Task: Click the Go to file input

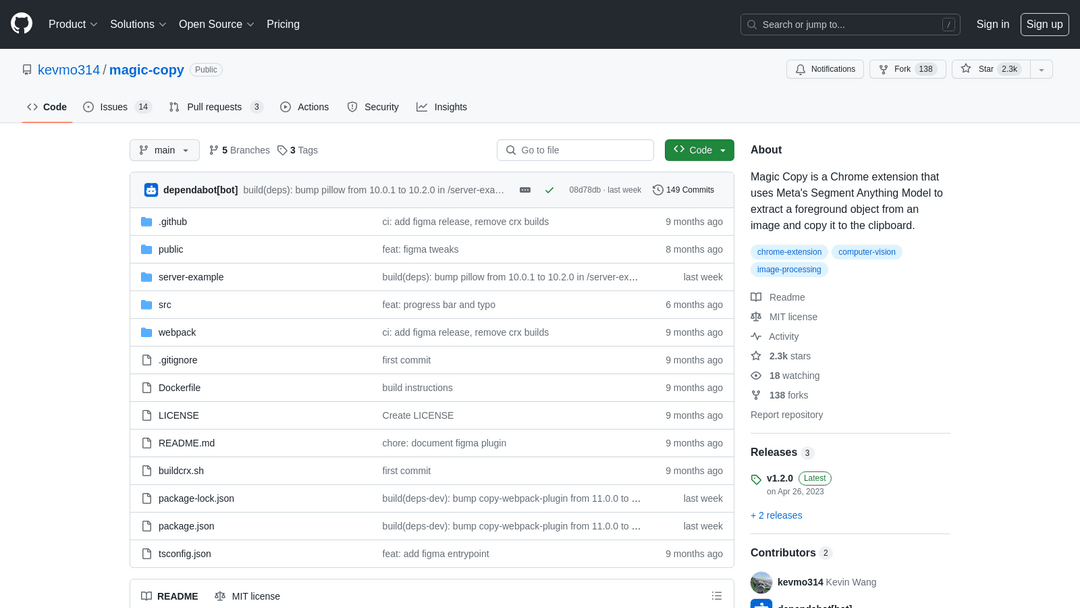Action: 575,150
